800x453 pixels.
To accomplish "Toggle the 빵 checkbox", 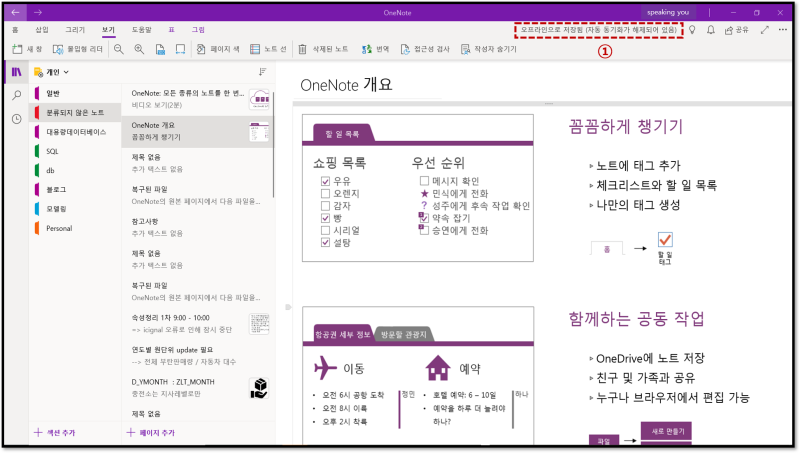I will tap(325, 218).
